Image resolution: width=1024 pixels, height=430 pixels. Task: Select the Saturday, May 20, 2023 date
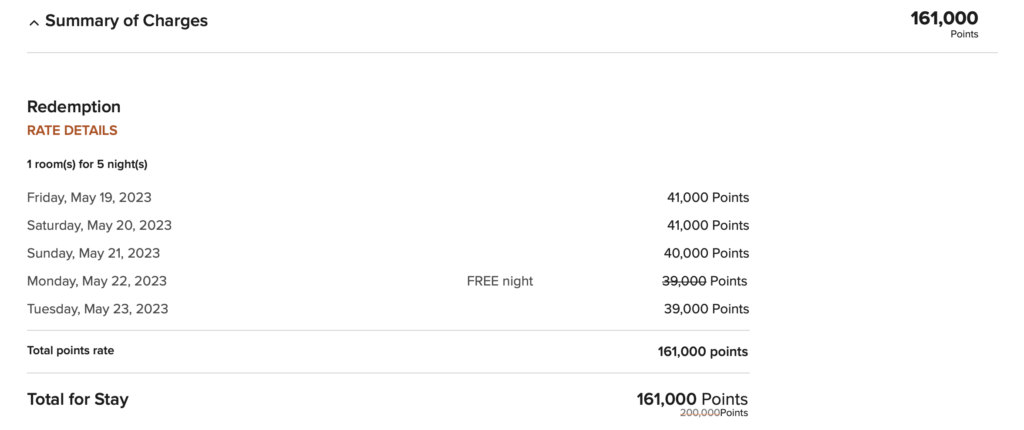click(99, 225)
